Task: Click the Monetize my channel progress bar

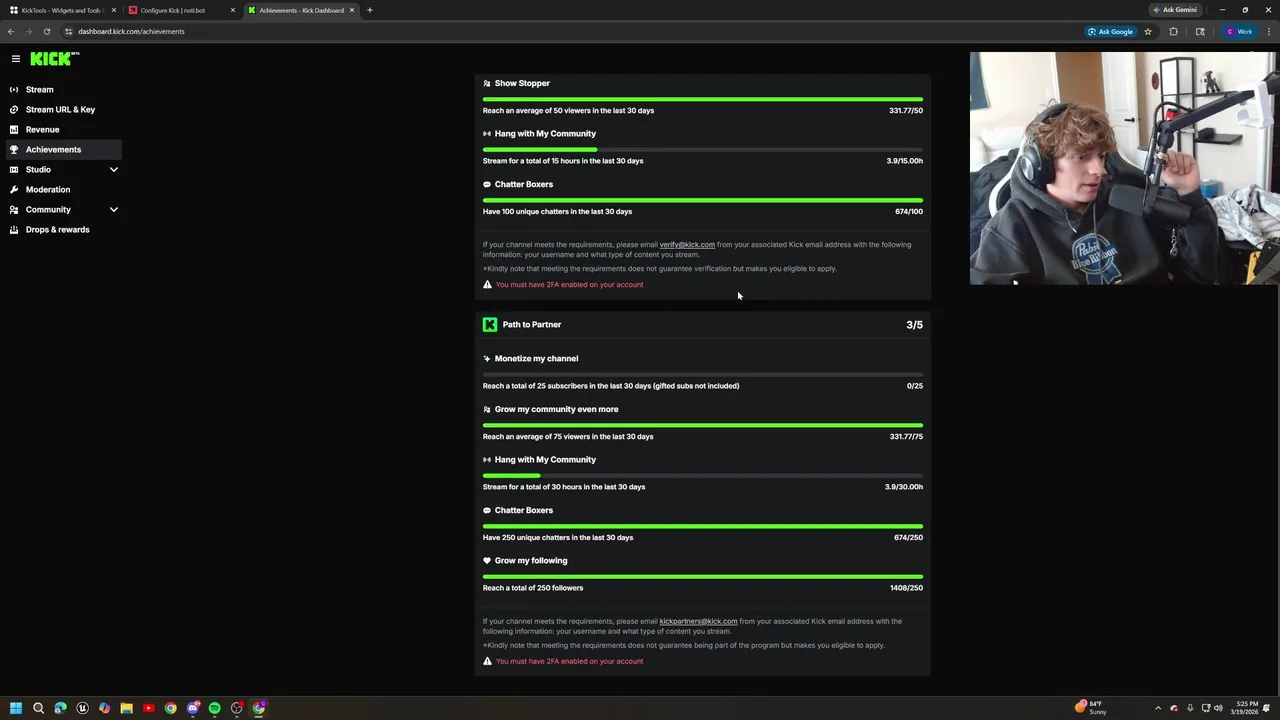Action: click(703, 374)
